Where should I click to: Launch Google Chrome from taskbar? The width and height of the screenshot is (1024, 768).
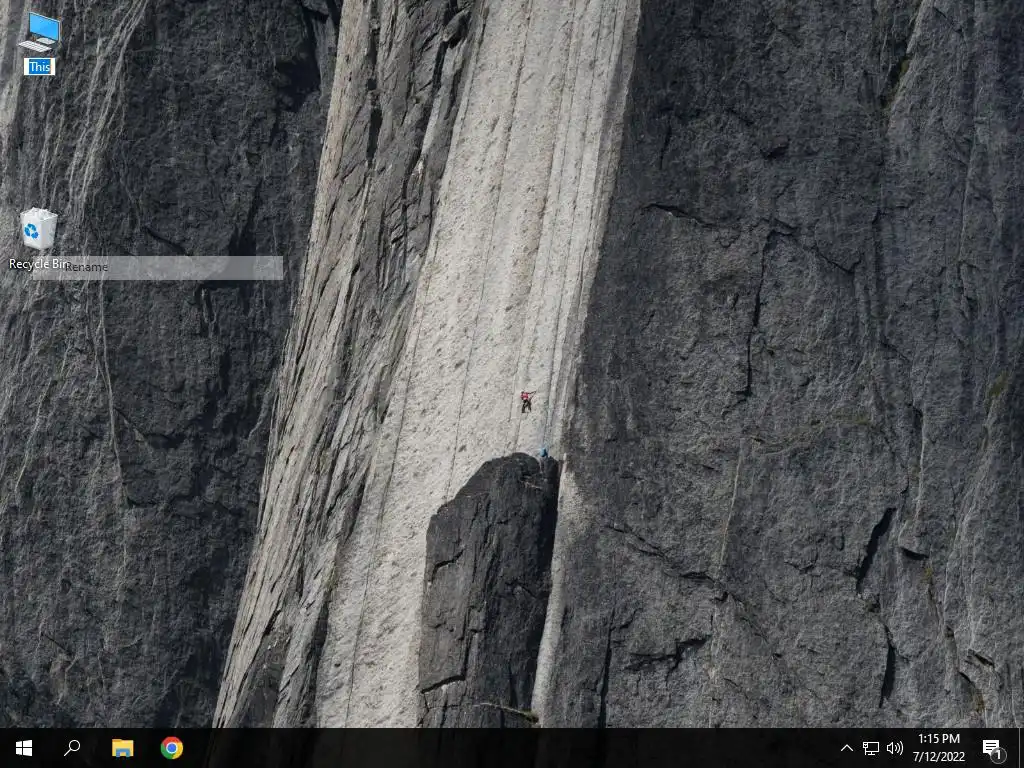pos(172,748)
